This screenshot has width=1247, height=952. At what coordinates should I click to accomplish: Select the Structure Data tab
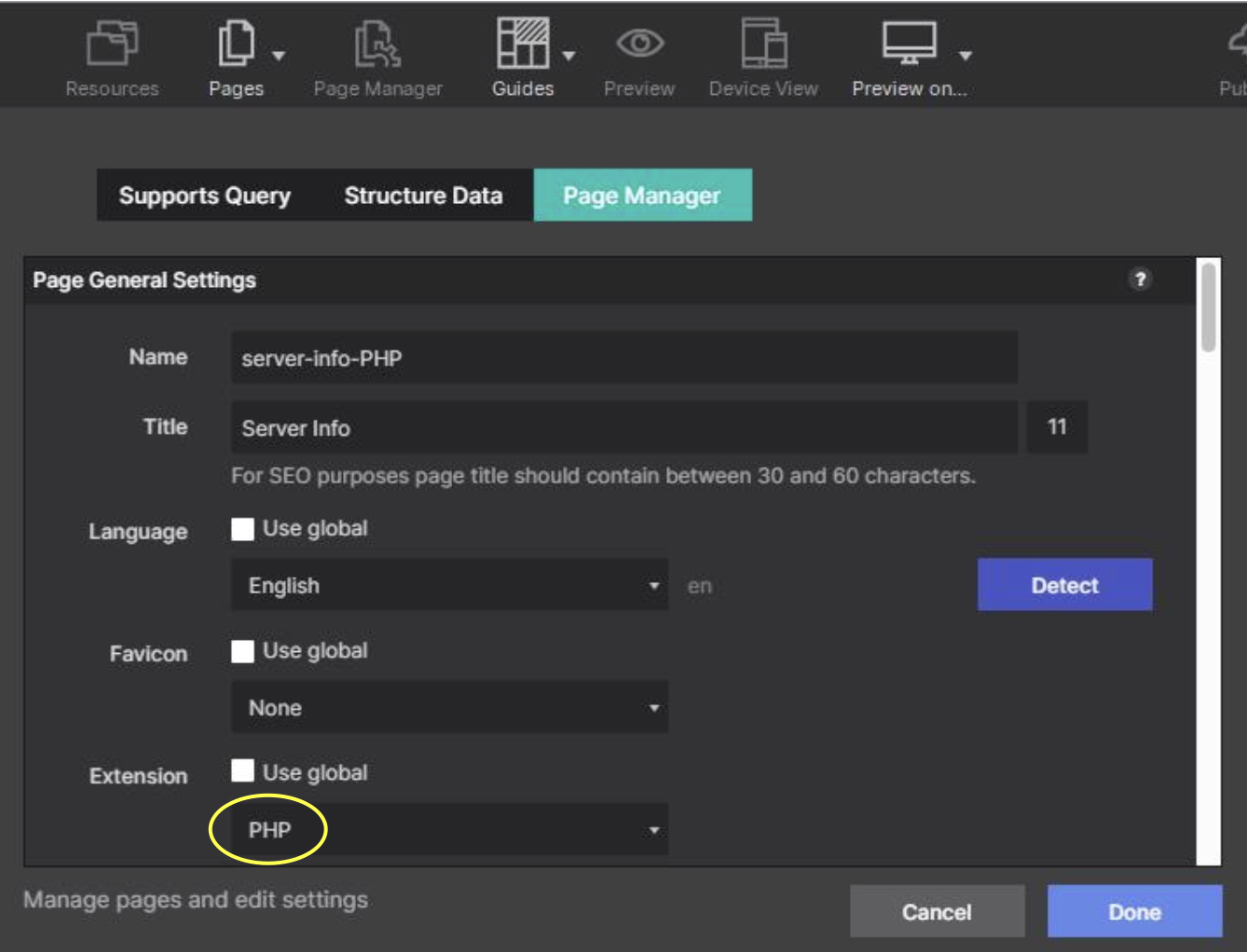coord(423,196)
